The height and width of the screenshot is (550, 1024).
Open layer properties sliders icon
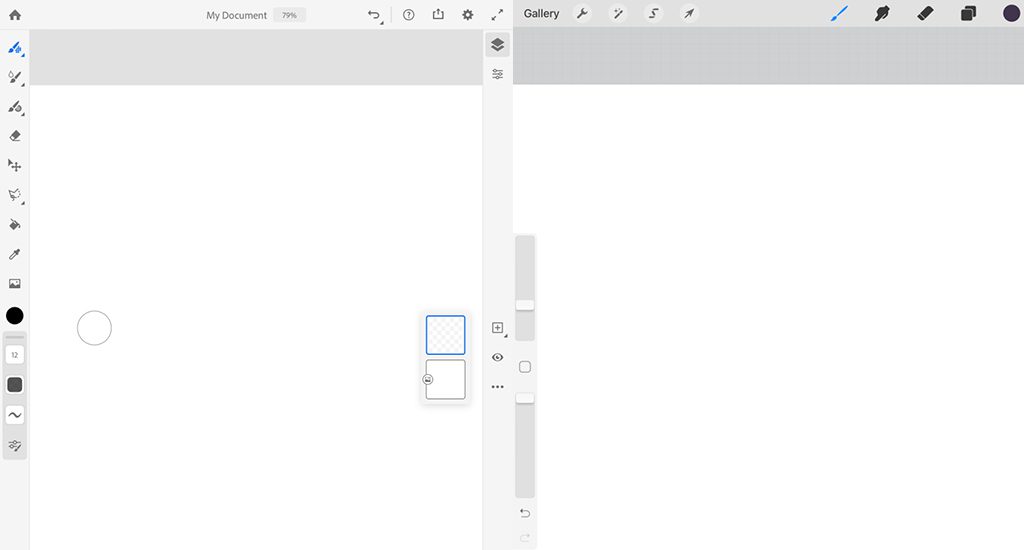tap(498, 74)
